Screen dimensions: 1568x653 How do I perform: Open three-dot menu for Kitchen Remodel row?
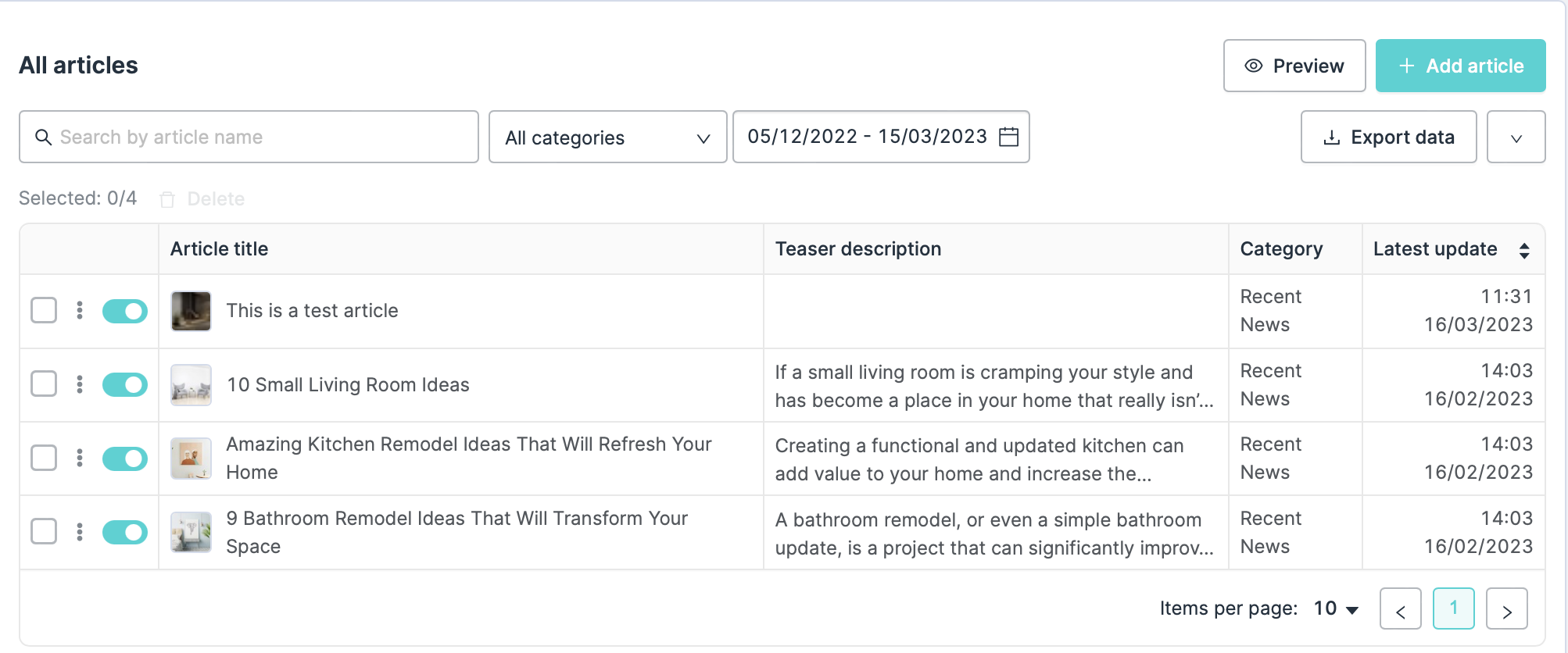80,458
